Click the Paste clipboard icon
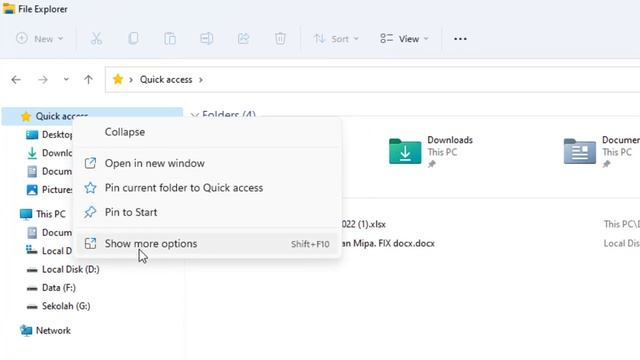 170,39
